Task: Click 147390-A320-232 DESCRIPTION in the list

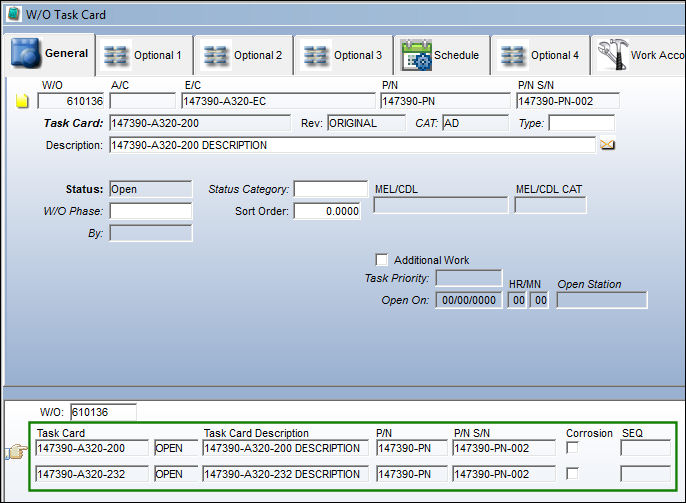Action: (286, 474)
